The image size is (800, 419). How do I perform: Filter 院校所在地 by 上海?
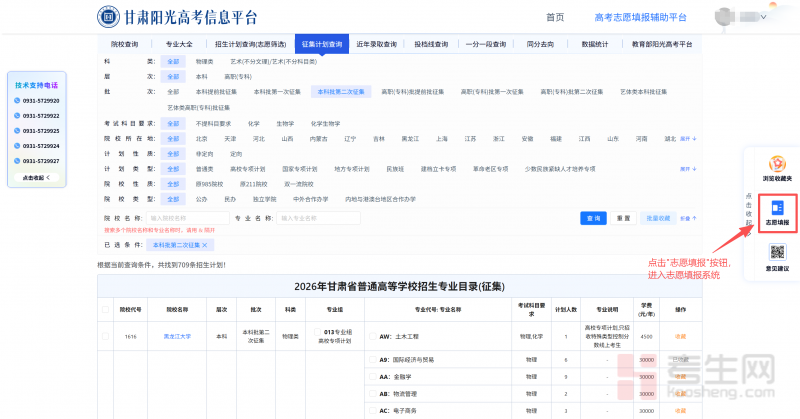point(442,139)
